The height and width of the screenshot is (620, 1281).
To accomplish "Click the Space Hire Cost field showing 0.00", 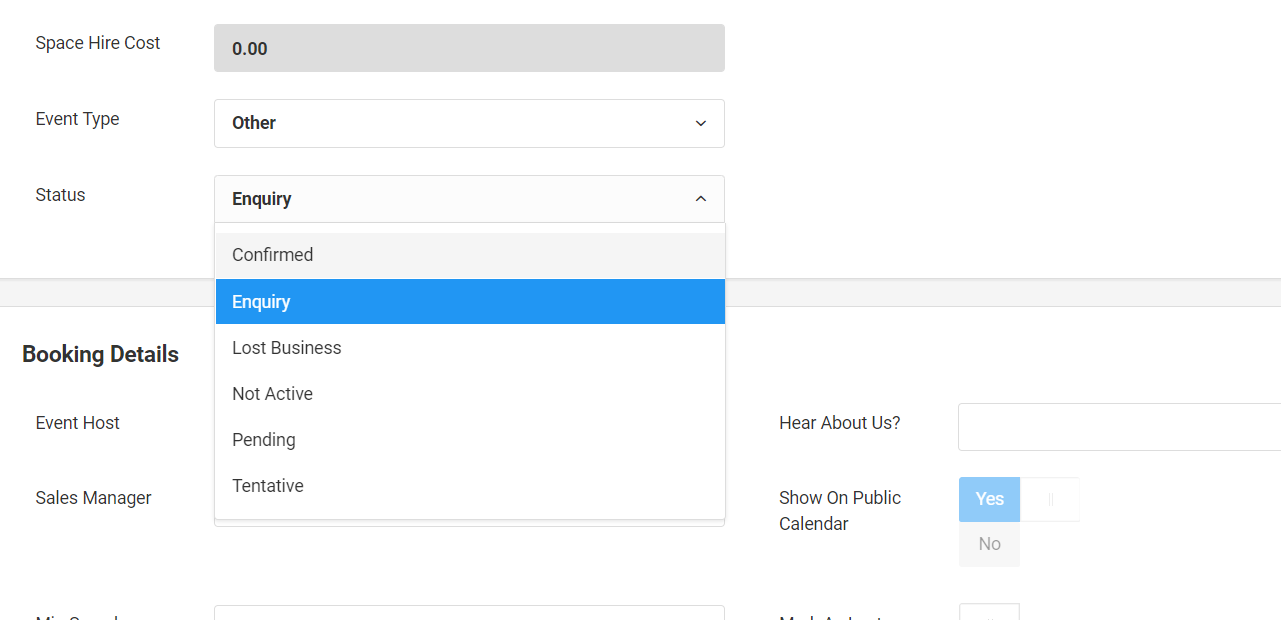I will click(469, 48).
